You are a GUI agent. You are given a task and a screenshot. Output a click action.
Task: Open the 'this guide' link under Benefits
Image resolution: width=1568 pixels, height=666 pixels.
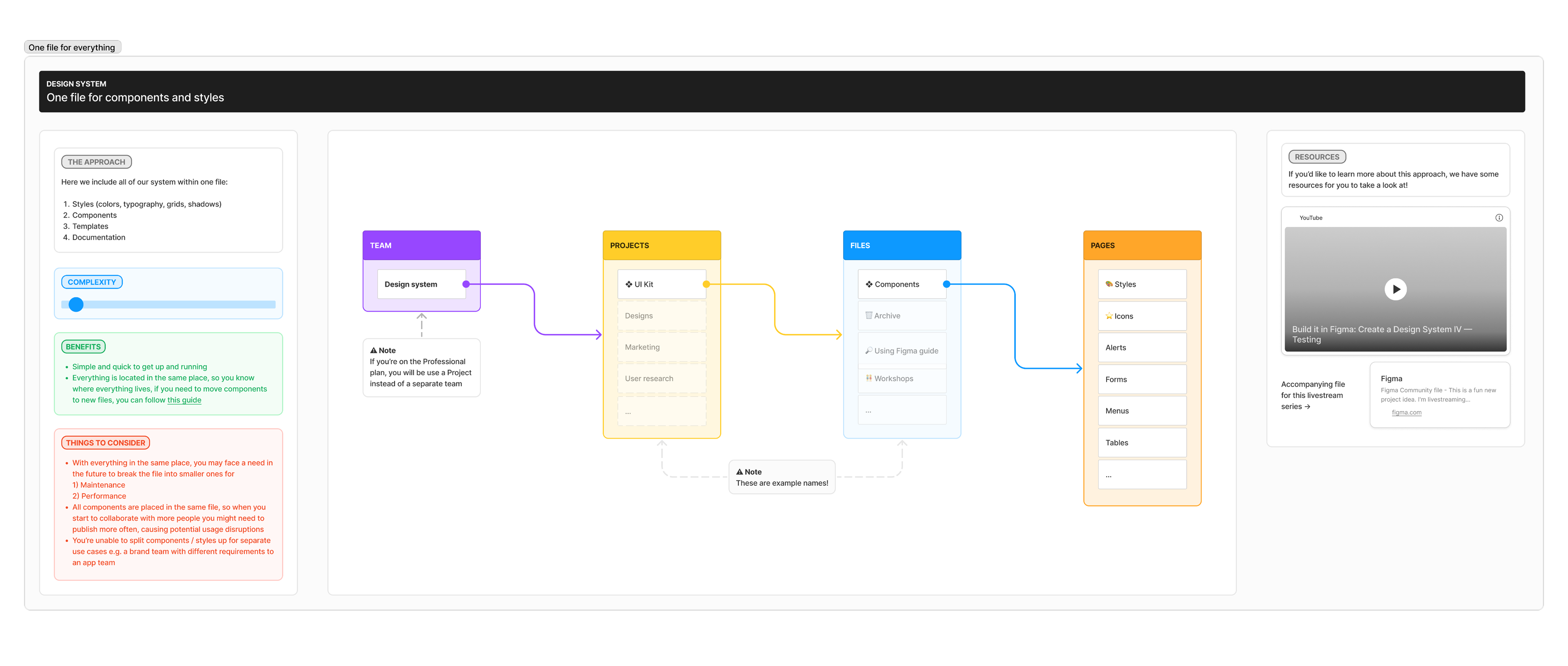[x=184, y=400]
